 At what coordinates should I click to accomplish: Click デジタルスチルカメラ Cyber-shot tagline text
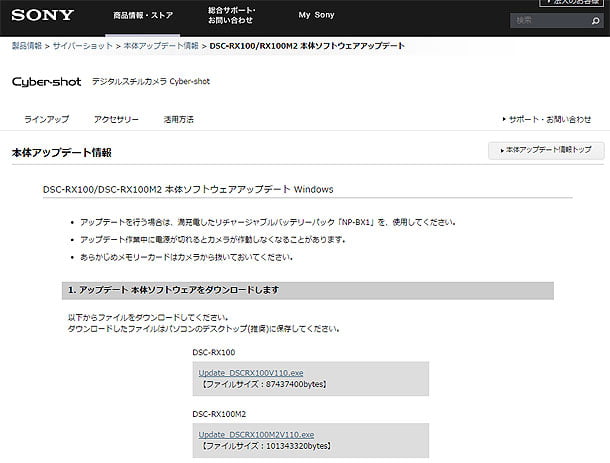pos(151,82)
